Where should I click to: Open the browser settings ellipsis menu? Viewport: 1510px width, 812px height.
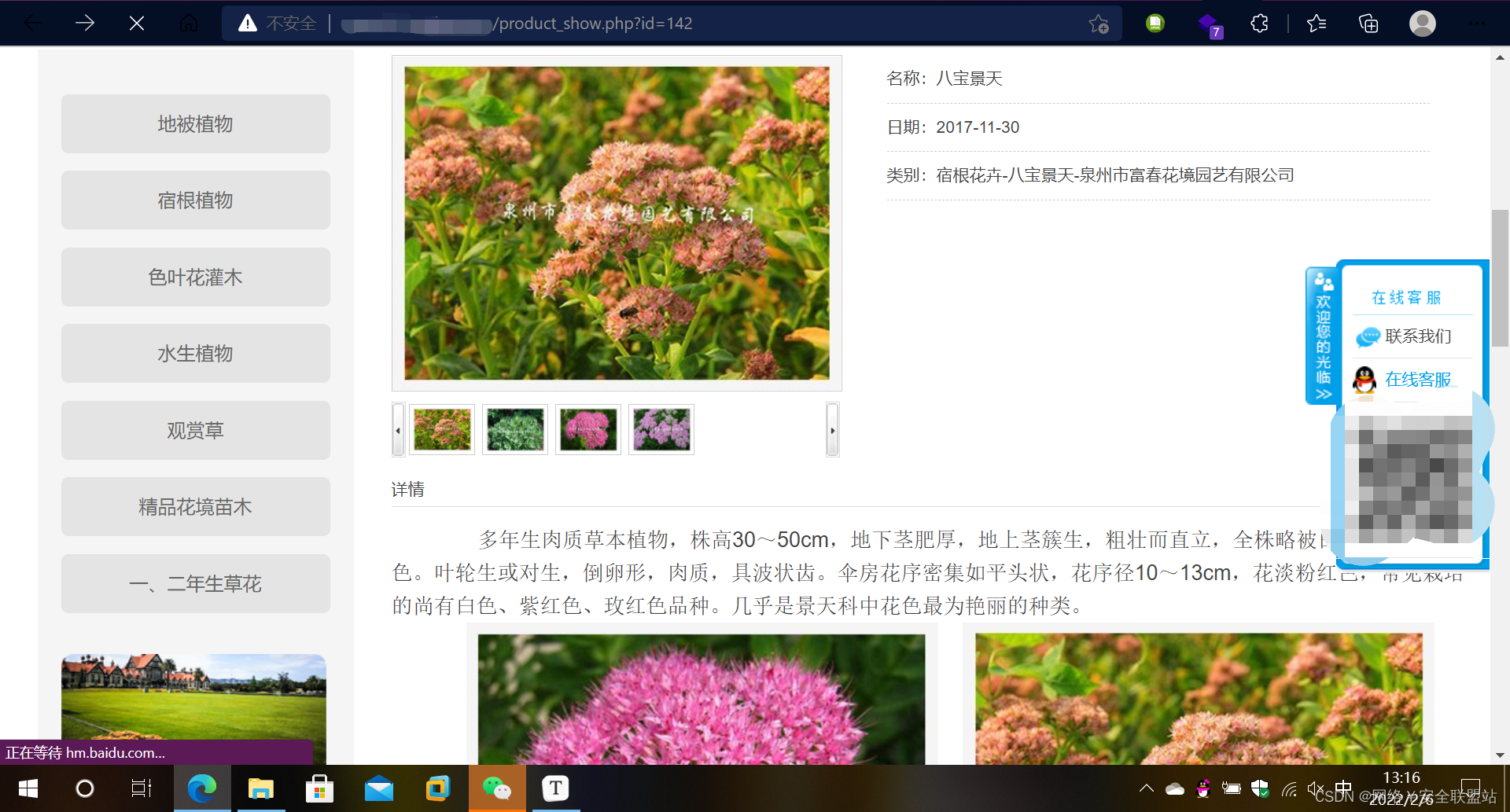pyautogui.click(x=1477, y=24)
